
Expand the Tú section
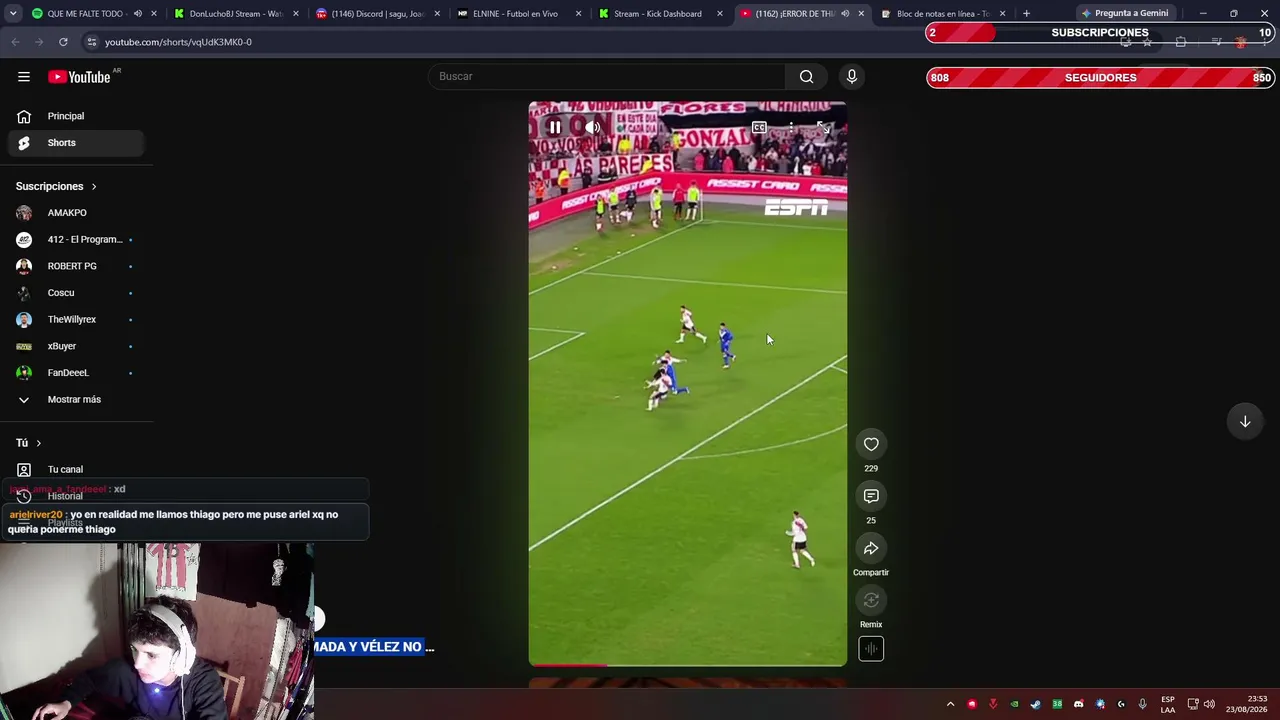pos(29,443)
